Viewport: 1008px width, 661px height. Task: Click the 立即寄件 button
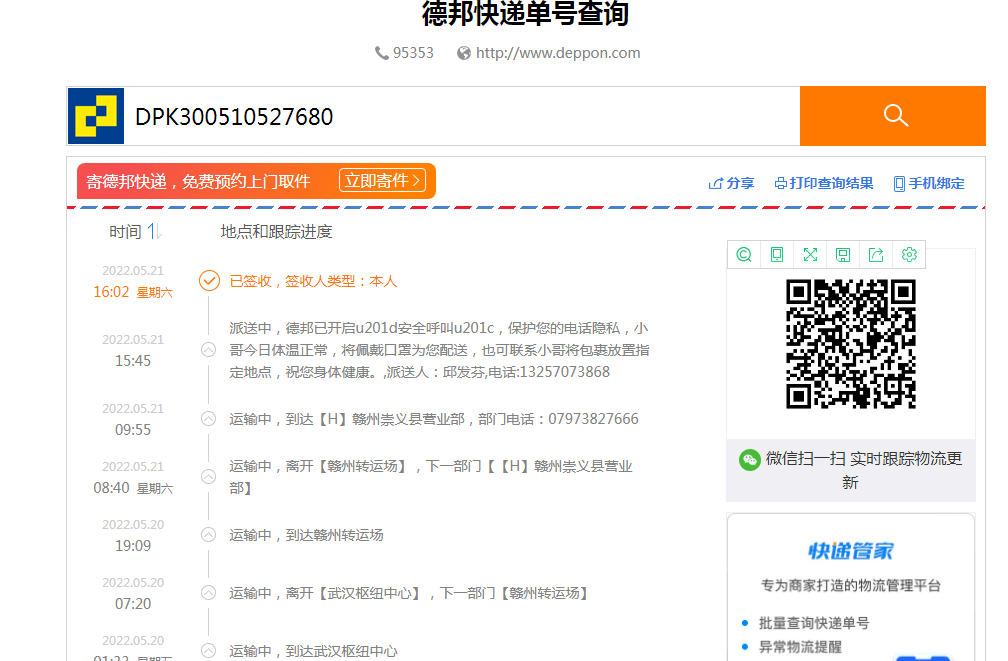coord(382,181)
